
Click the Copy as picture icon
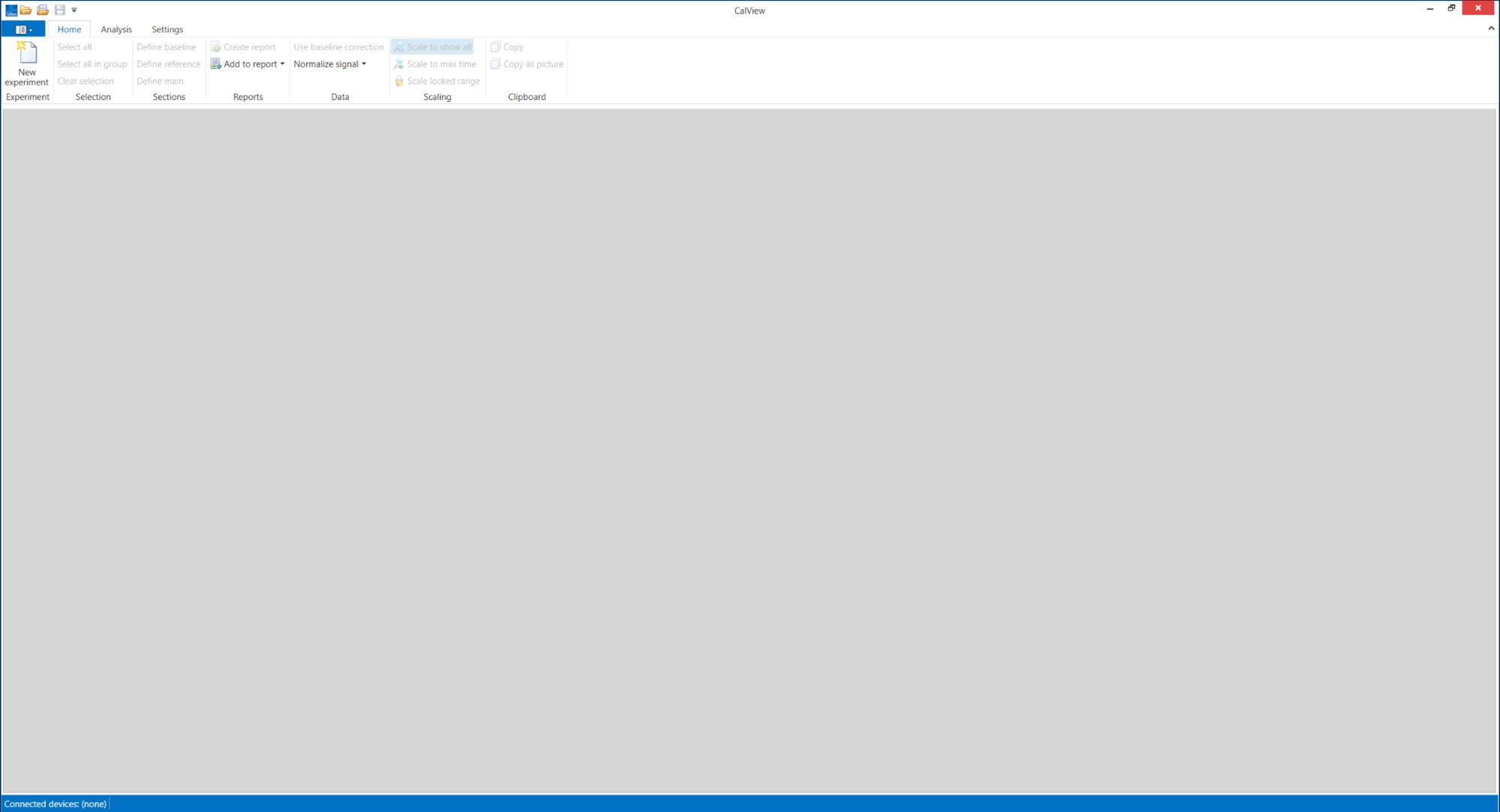(495, 64)
